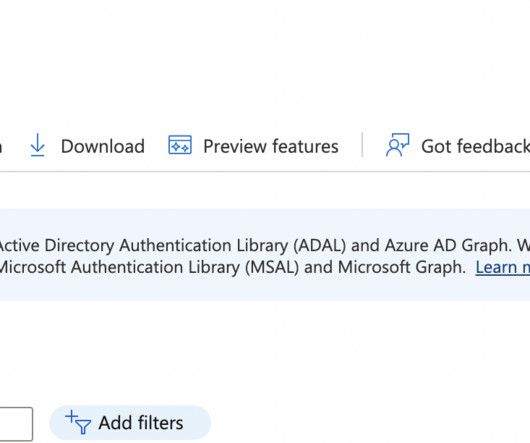Click the Add filters pill button

130,423
